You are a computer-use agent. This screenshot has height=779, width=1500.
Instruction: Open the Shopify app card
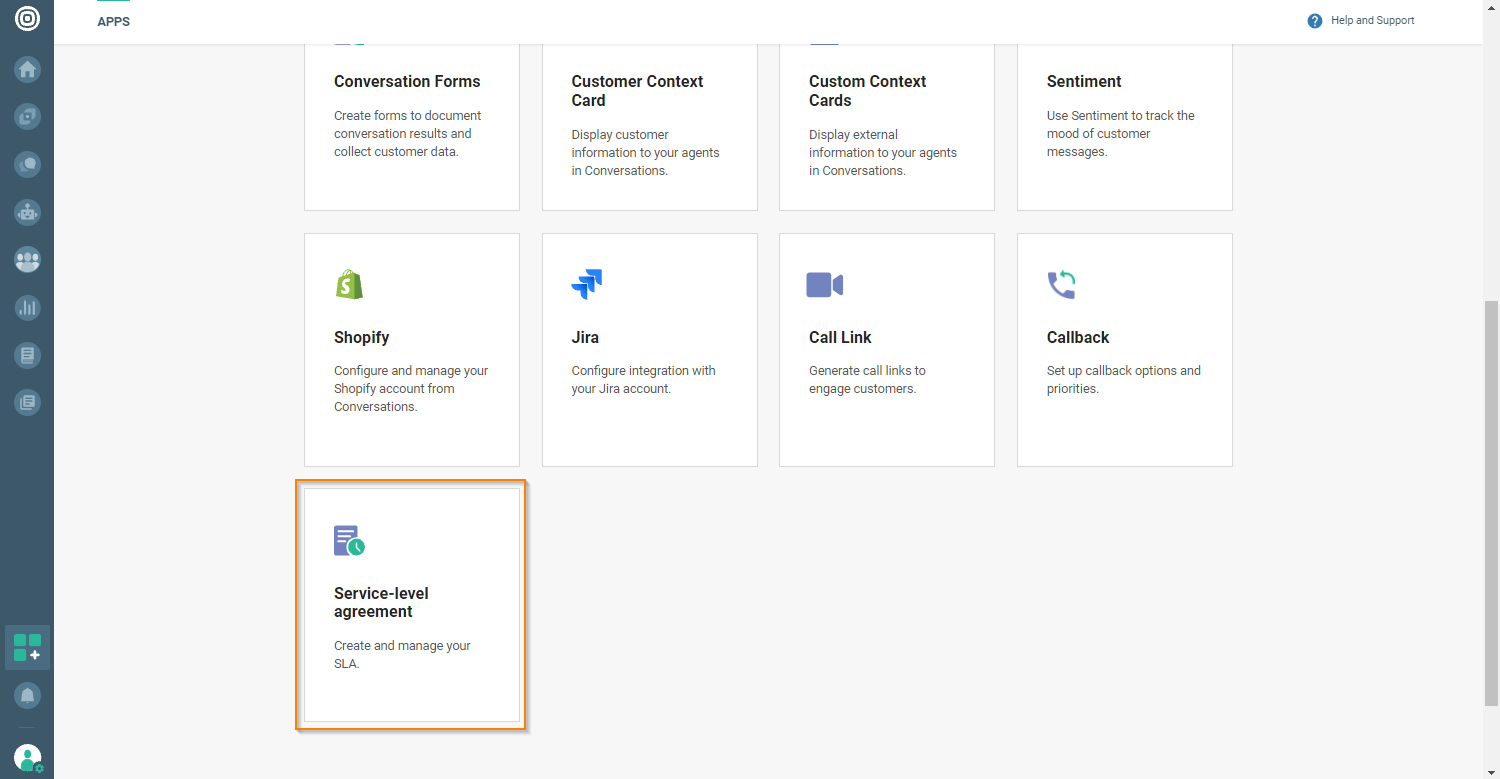pos(411,350)
